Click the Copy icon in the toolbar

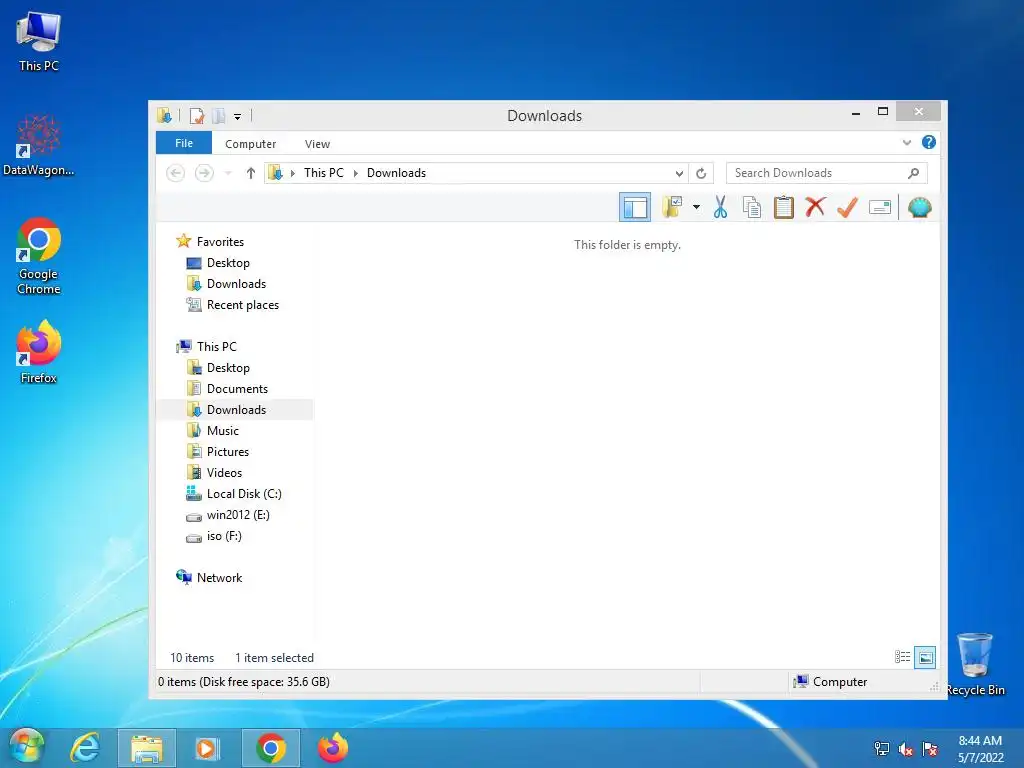coord(752,208)
